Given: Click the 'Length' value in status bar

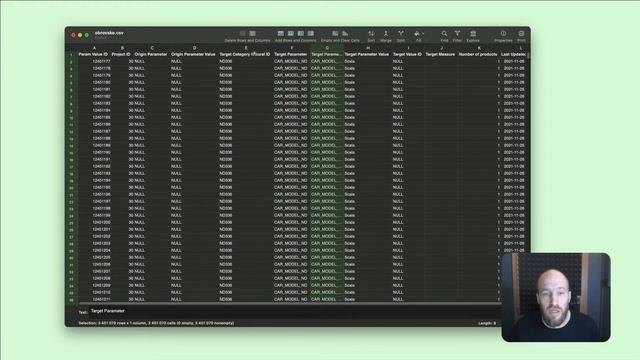Looking at the screenshot, I should coord(487,323).
